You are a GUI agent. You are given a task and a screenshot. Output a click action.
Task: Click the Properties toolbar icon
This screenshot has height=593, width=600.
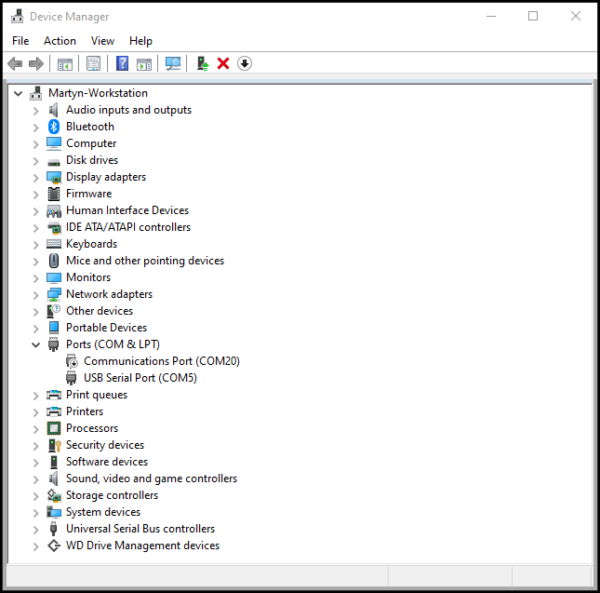(93, 64)
